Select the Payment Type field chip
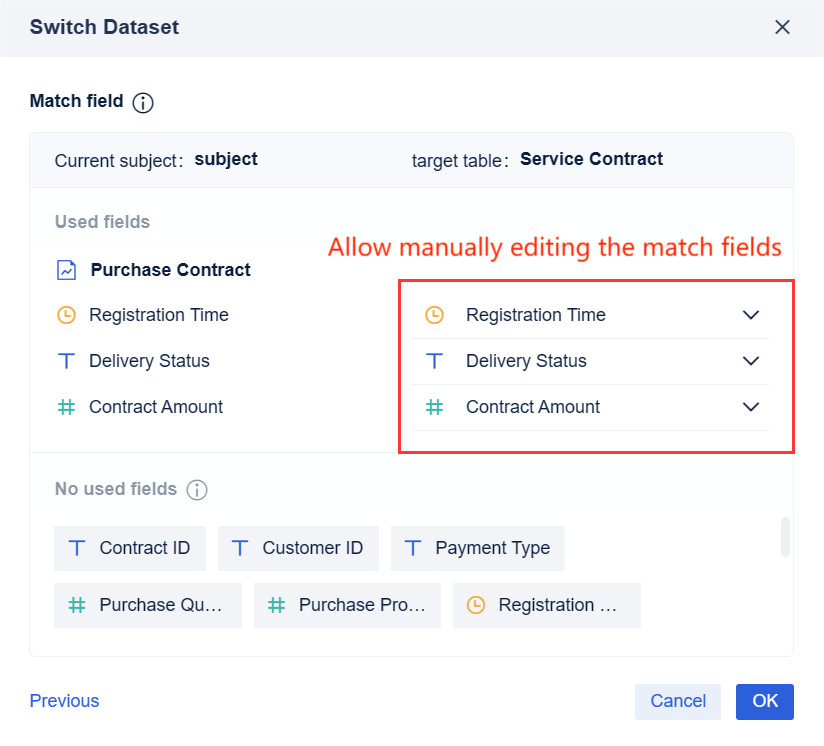This screenshot has height=746, width=824. pos(478,548)
